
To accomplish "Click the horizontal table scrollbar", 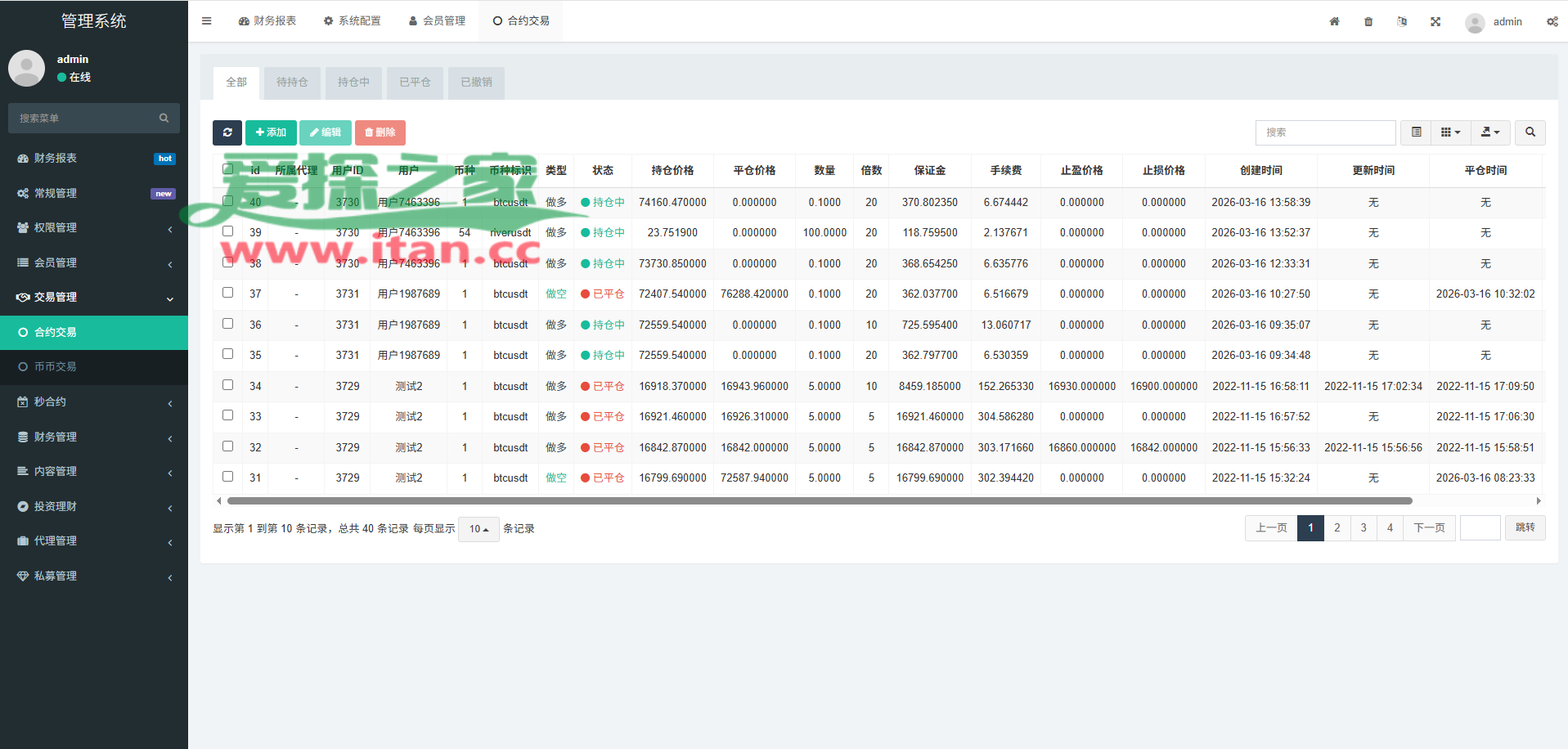I will point(818,500).
